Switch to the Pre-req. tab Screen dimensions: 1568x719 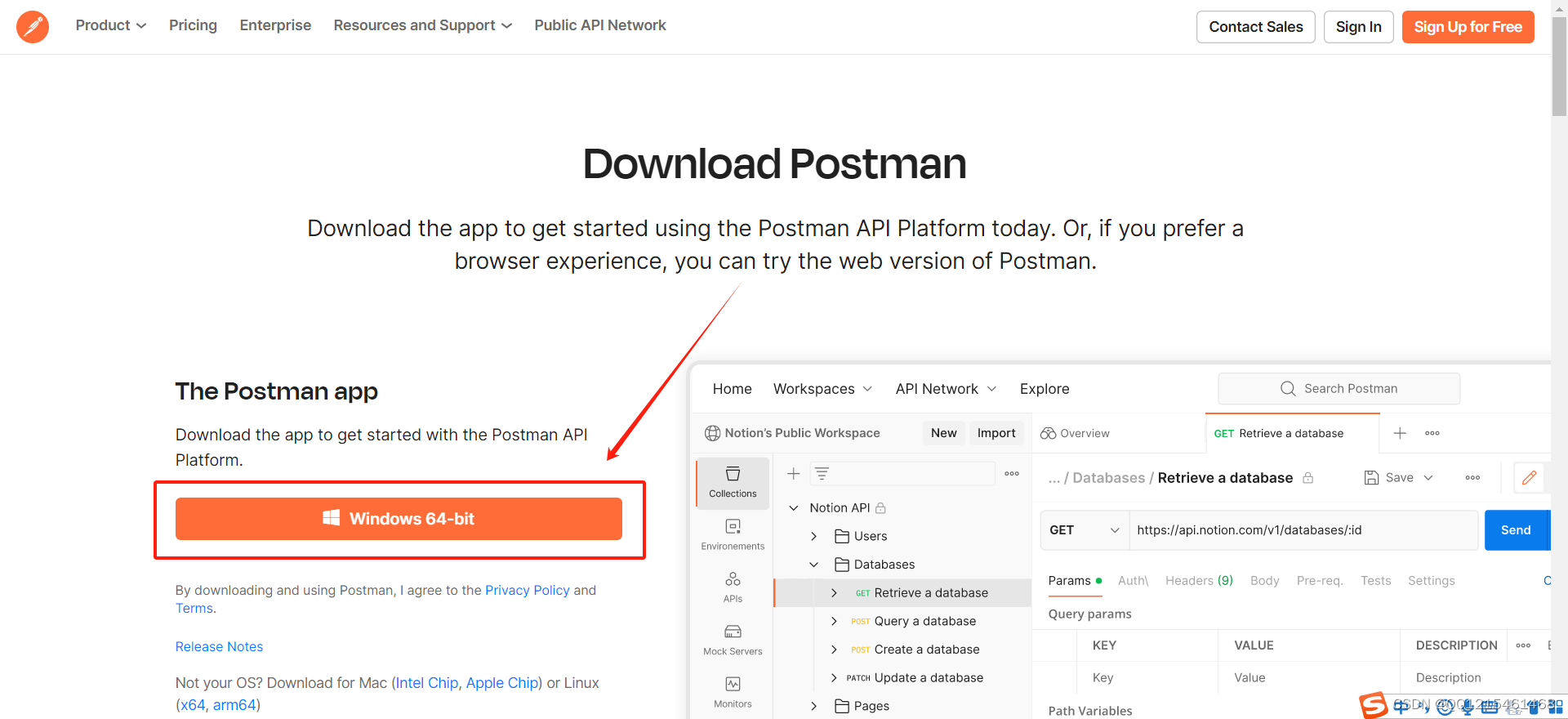1320,581
